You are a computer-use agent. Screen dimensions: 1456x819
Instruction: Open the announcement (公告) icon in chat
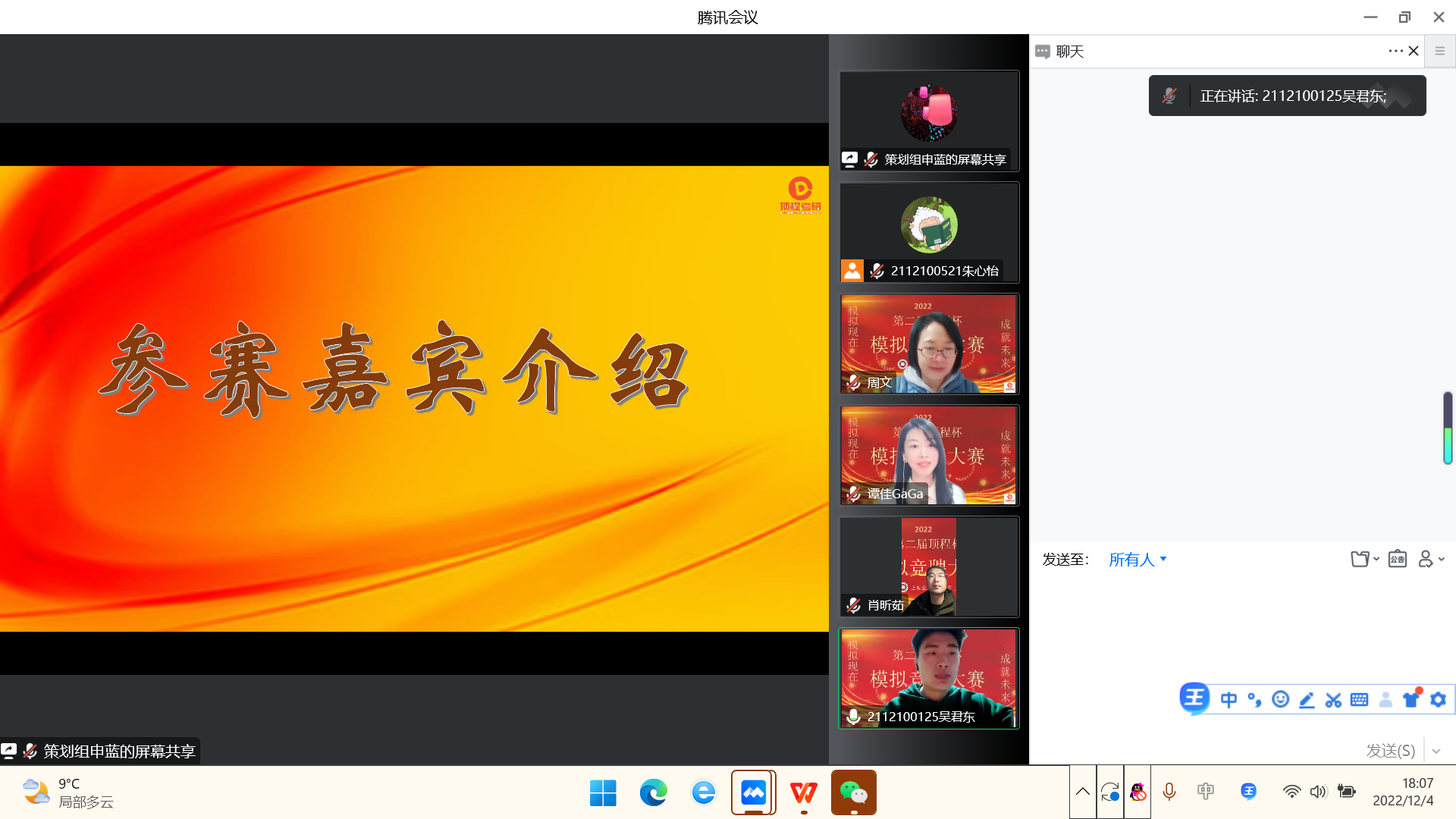point(1397,560)
